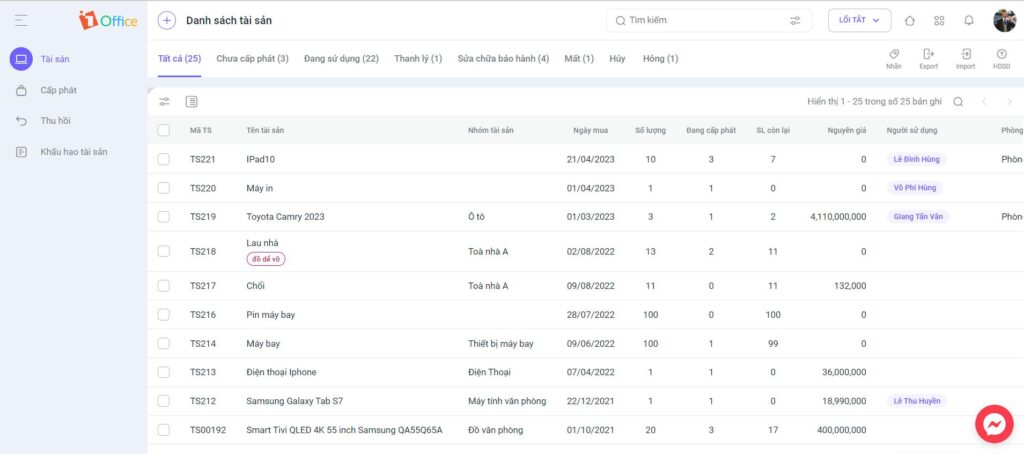Switch to Hỏng (1) tab

(660, 59)
